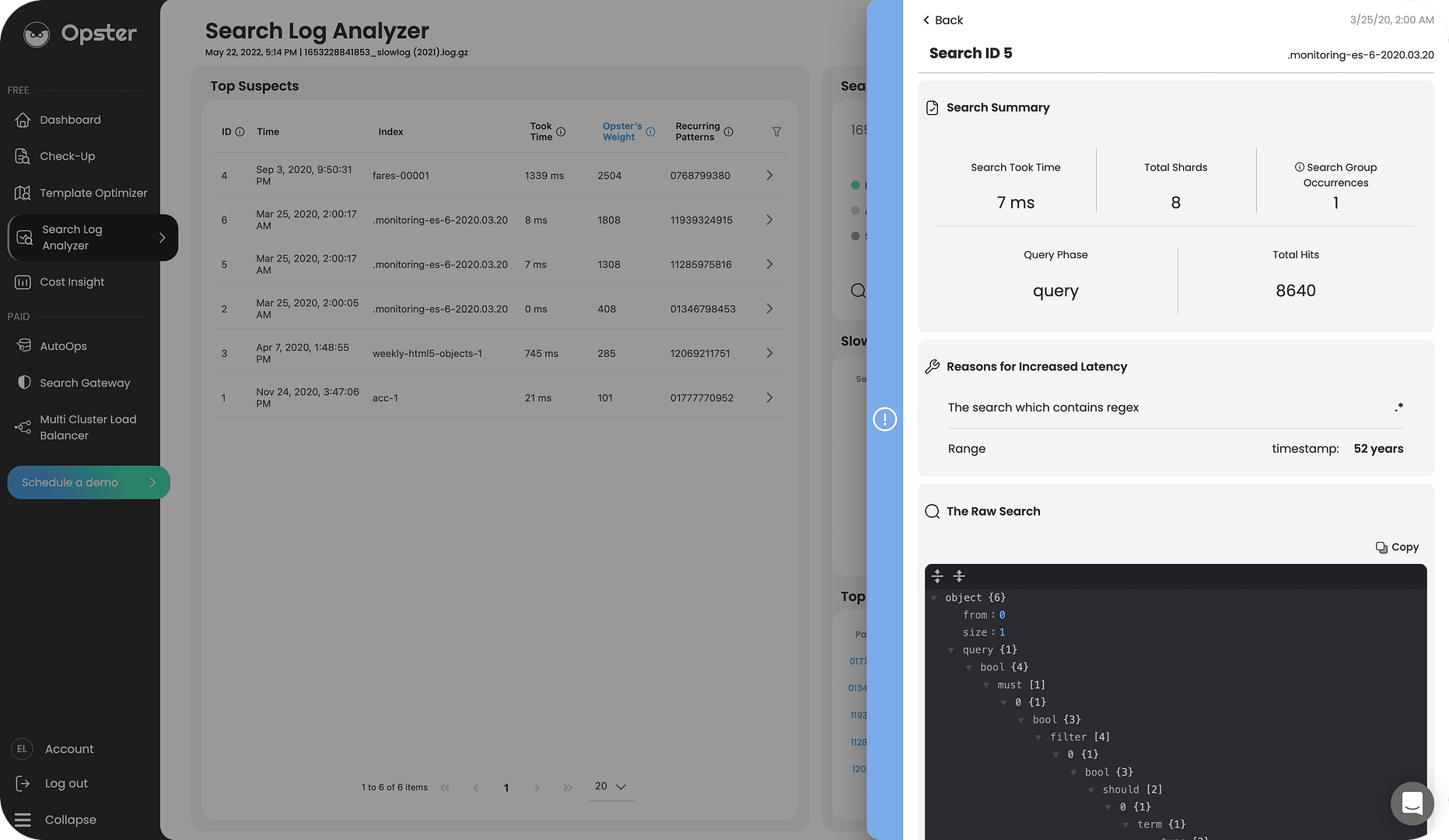Click the Schedule a demo button

(x=88, y=482)
